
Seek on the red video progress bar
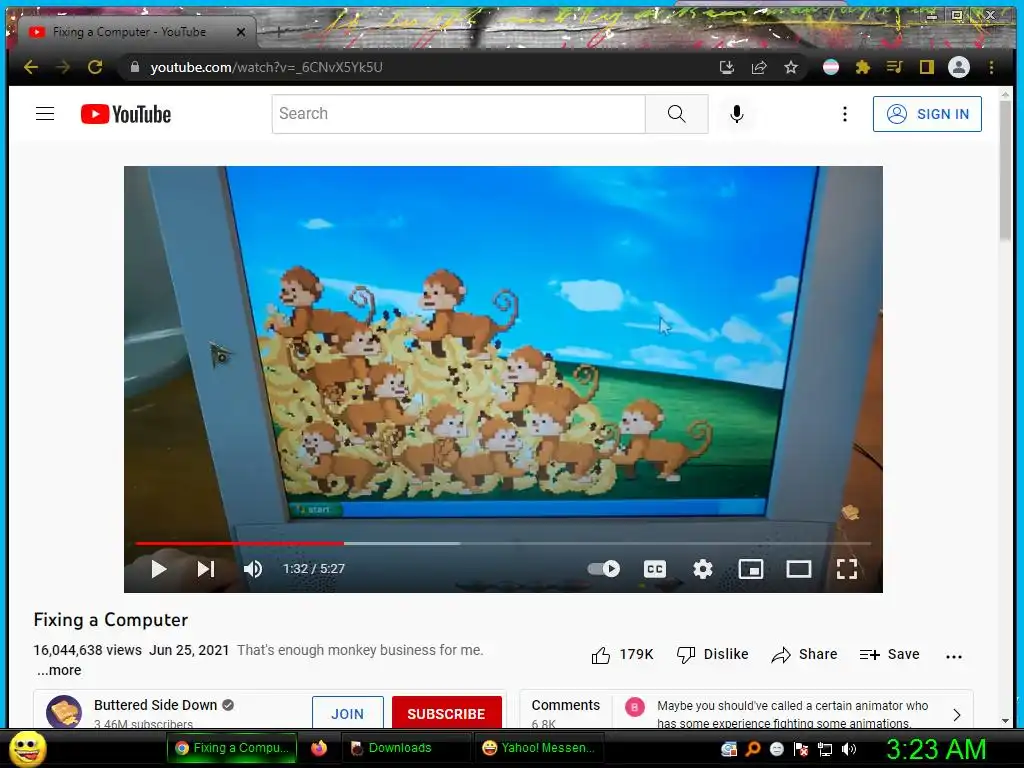pos(503,543)
